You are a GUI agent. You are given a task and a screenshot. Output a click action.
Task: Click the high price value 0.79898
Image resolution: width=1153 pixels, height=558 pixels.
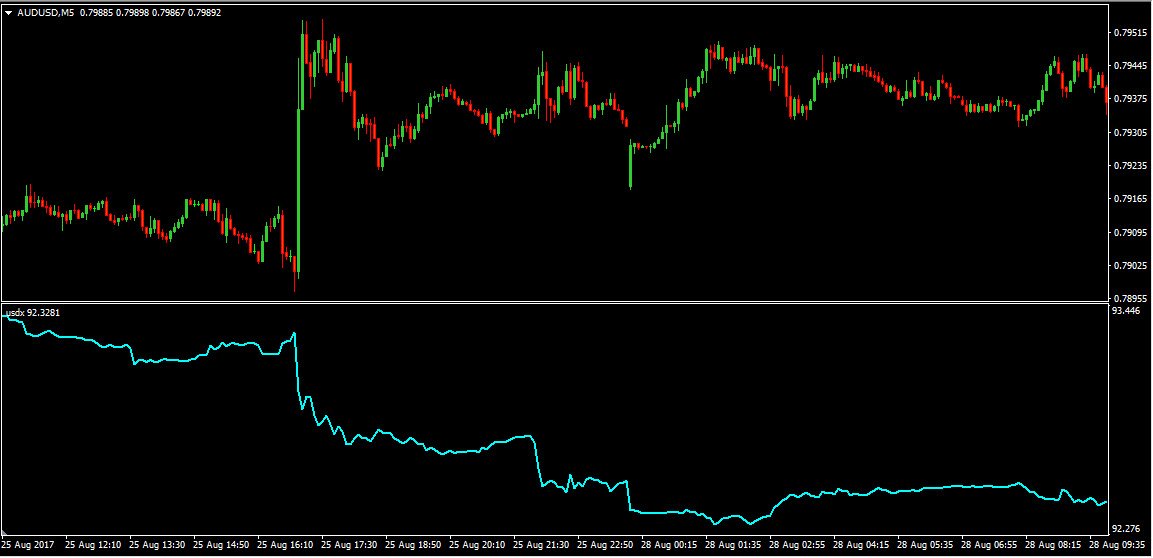coord(132,12)
